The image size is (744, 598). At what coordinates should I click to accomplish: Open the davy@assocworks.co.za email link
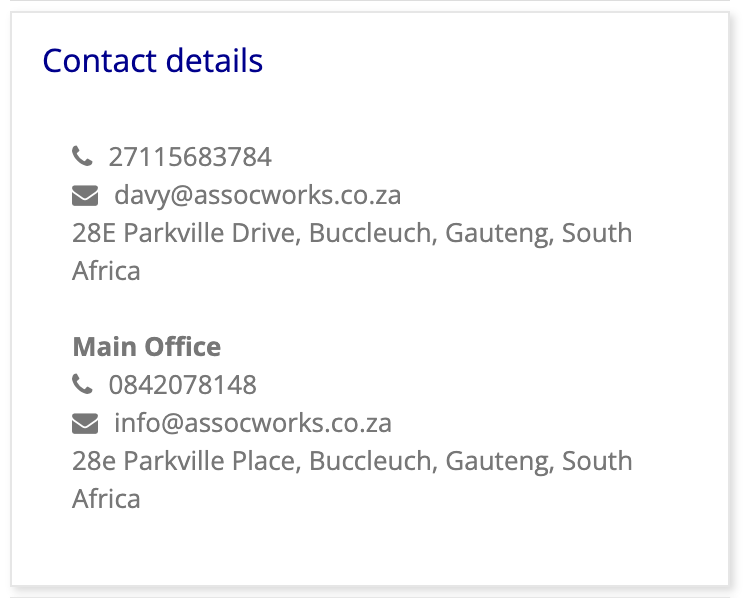pyautogui.click(x=257, y=195)
